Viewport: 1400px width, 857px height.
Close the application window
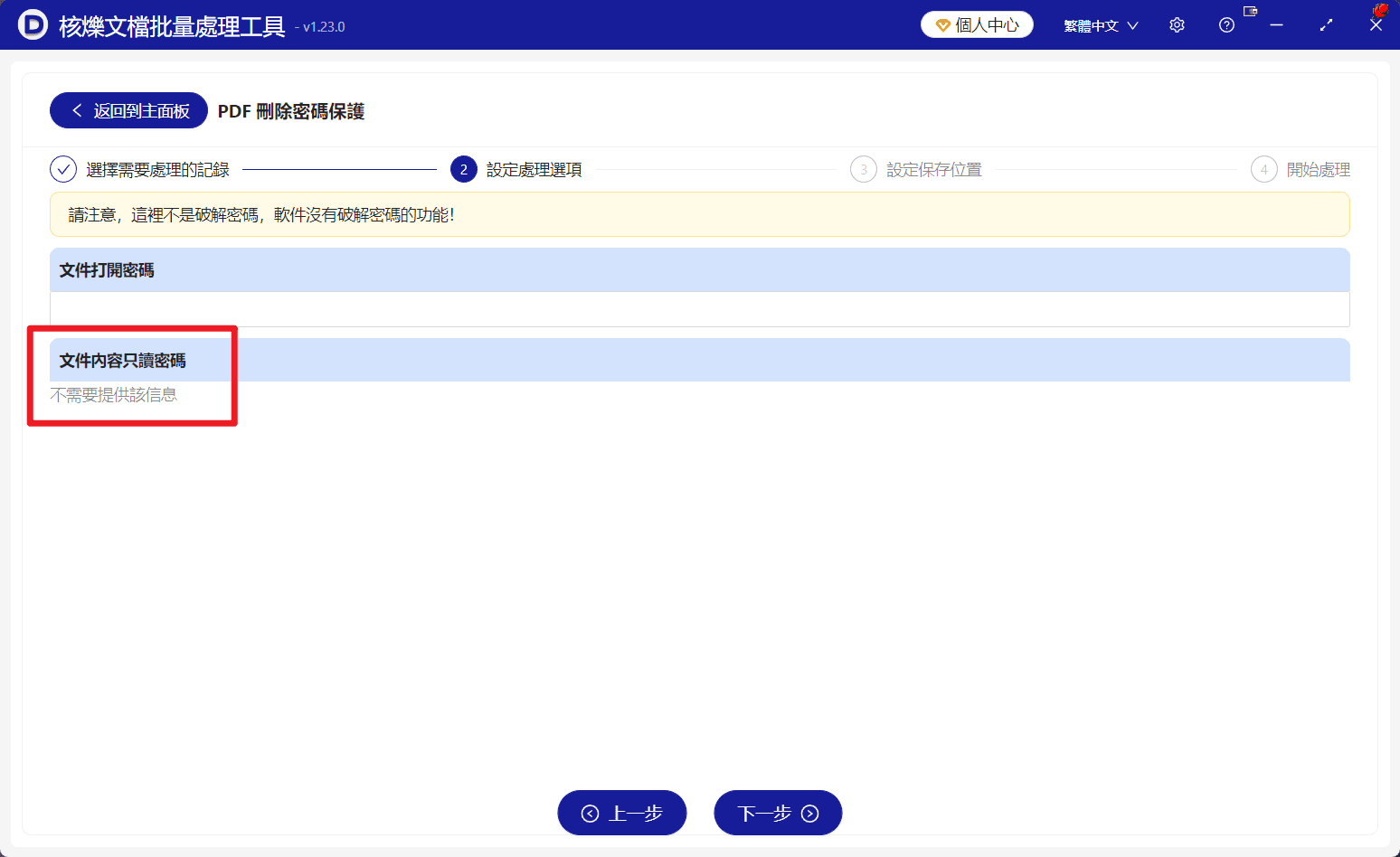1376,25
